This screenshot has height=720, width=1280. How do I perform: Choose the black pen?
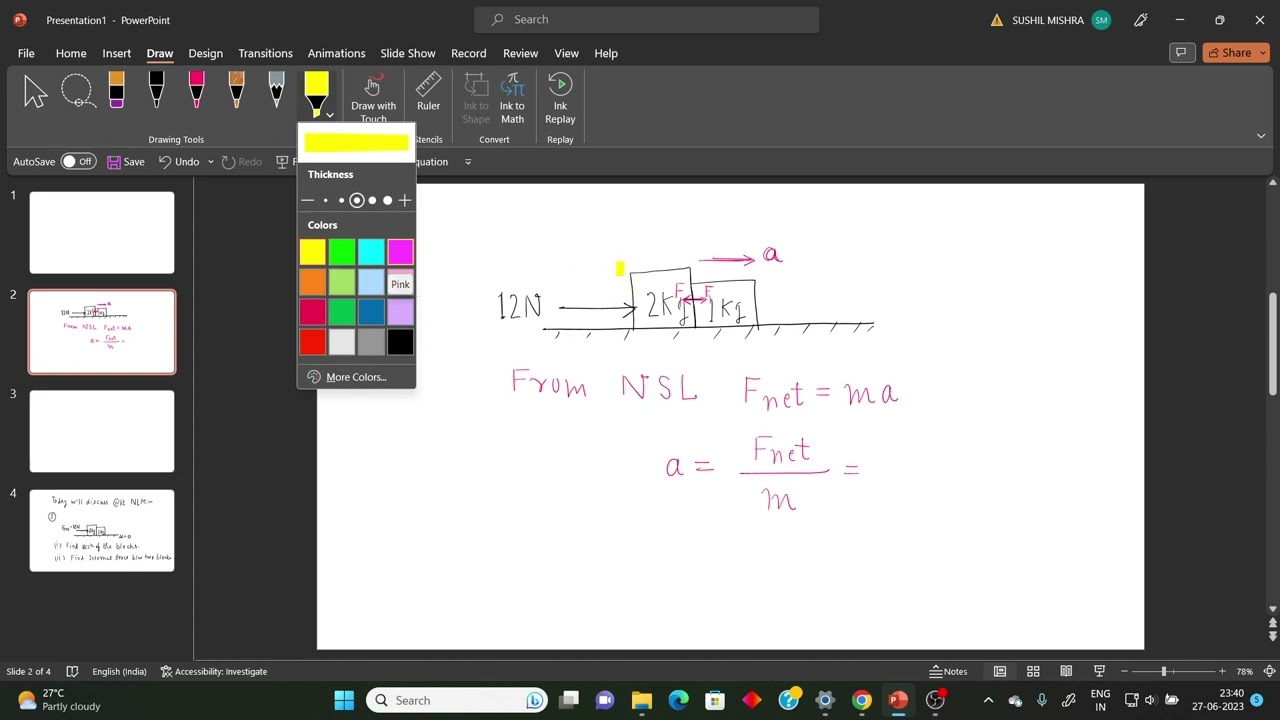point(156,91)
